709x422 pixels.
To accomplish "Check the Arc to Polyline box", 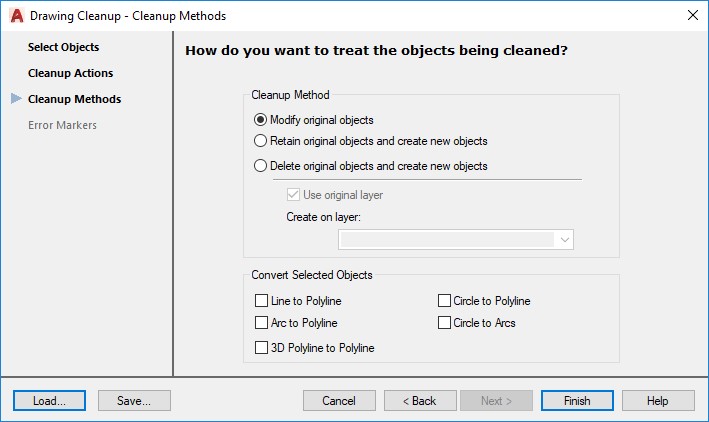I will pyautogui.click(x=262, y=323).
